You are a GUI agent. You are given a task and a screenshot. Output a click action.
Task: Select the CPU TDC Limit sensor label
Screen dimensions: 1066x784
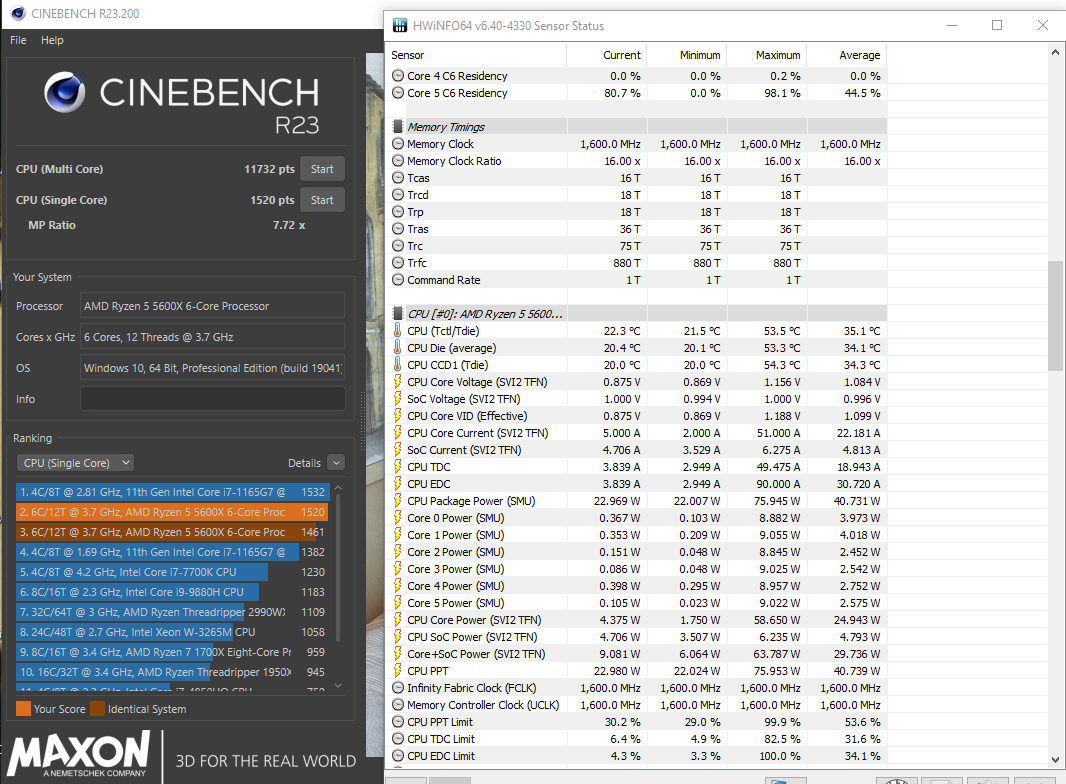[441, 738]
